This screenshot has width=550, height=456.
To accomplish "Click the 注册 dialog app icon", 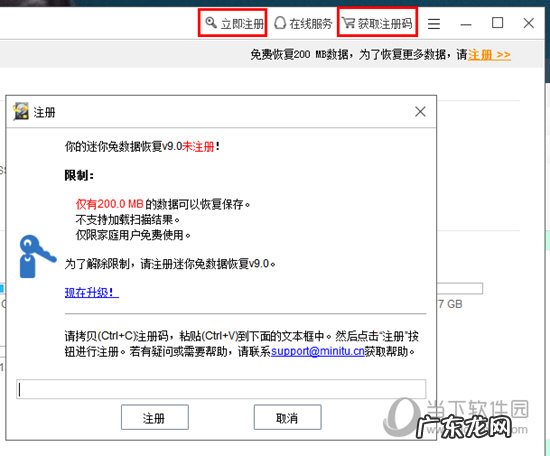I will click(21, 112).
